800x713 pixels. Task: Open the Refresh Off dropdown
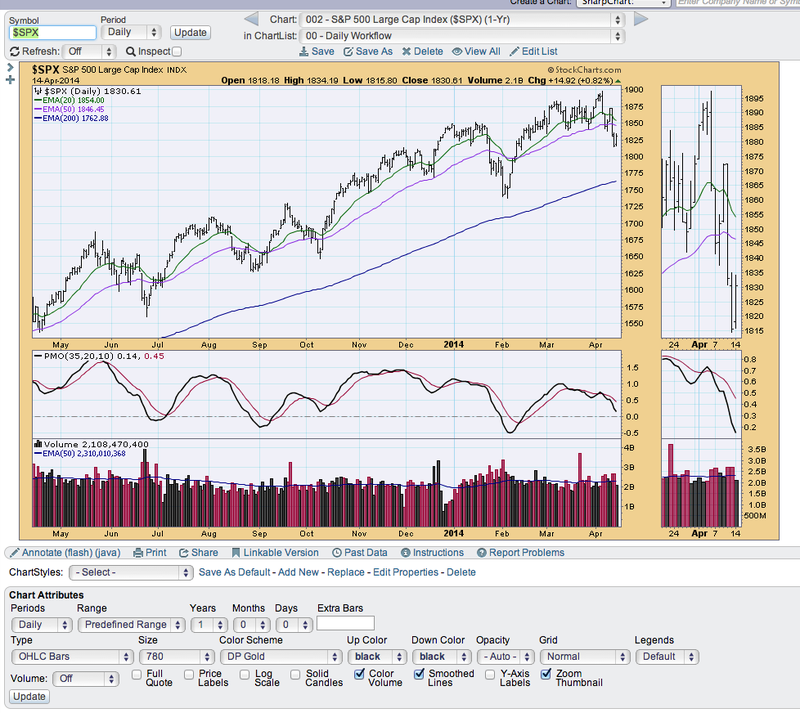[89, 52]
